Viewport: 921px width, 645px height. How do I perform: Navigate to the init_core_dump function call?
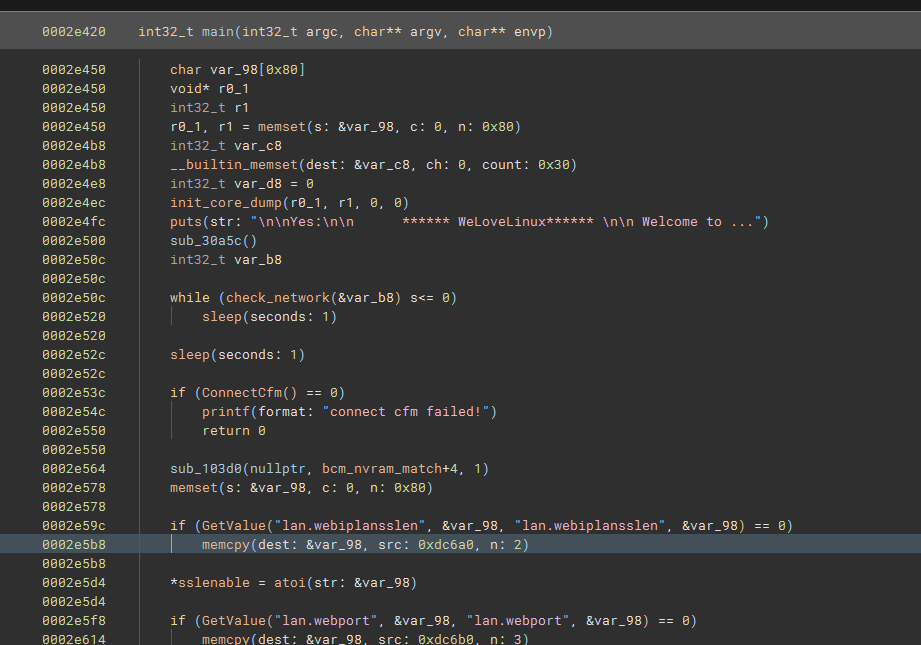(x=226, y=203)
